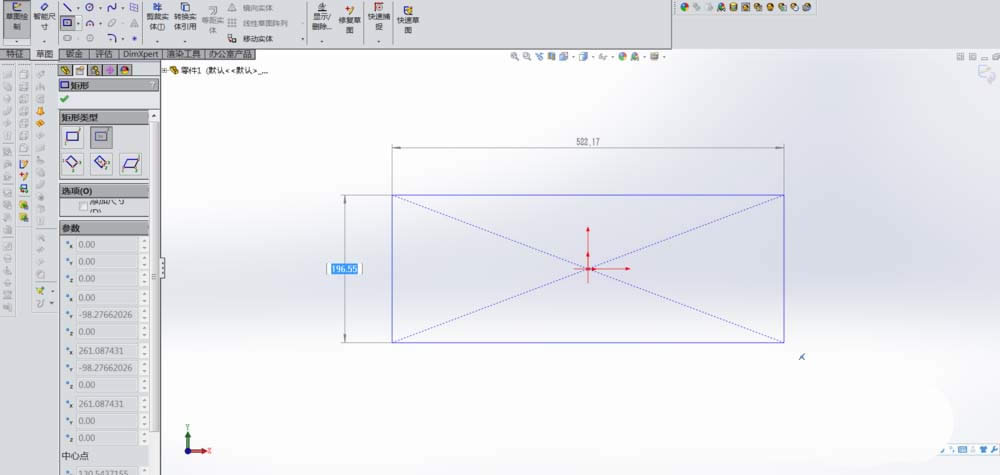
Task: Select the Line sketch tool
Action: click(x=68, y=8)
